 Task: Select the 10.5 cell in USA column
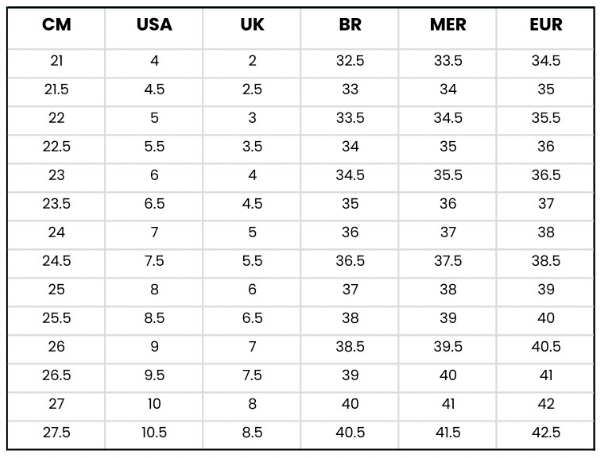point(154,433)
